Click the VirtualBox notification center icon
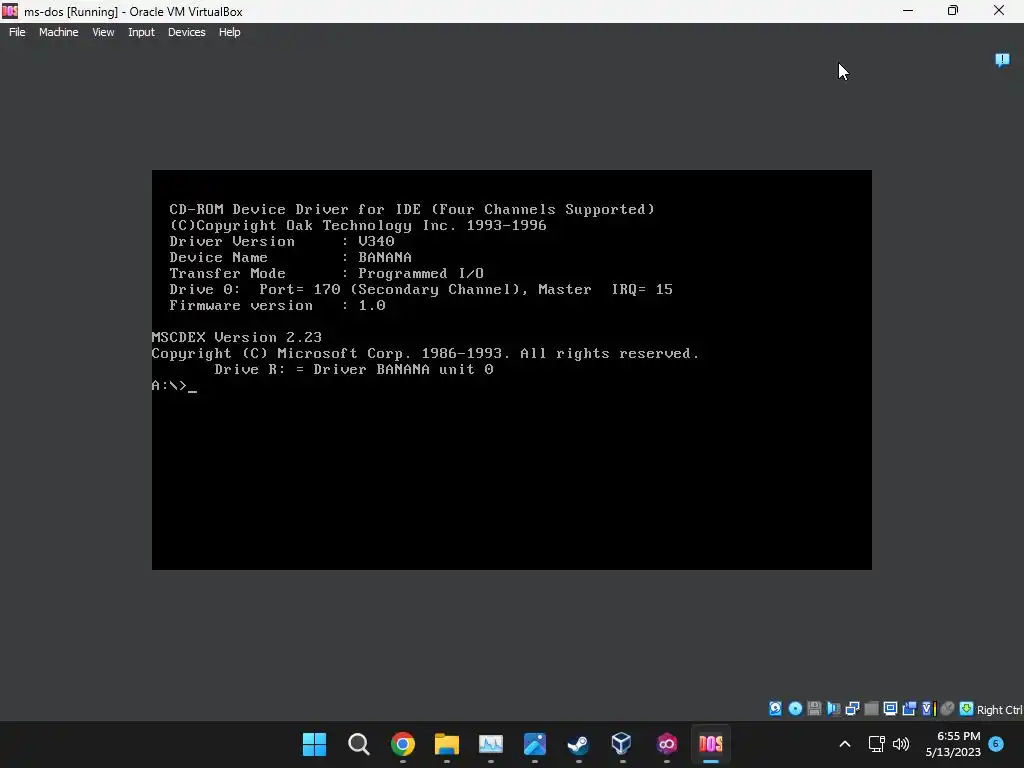 point(1002,60)
